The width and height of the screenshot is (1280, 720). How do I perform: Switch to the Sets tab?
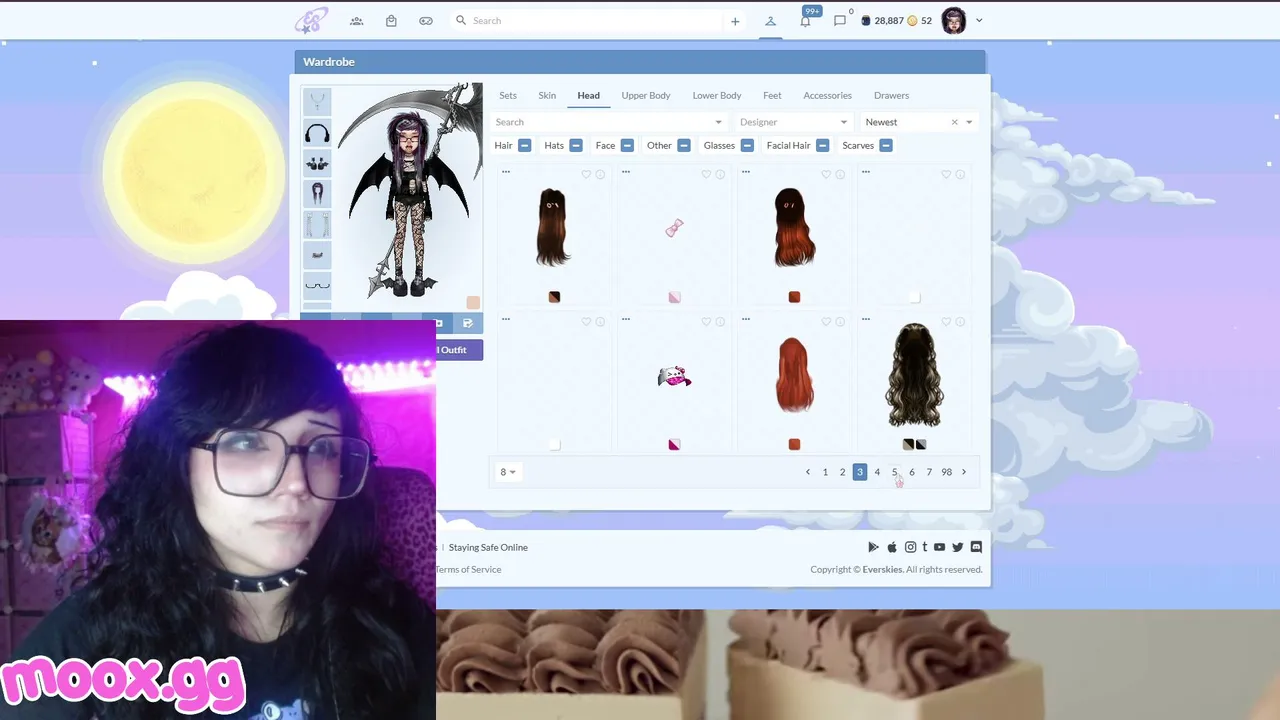click(508, 96)
